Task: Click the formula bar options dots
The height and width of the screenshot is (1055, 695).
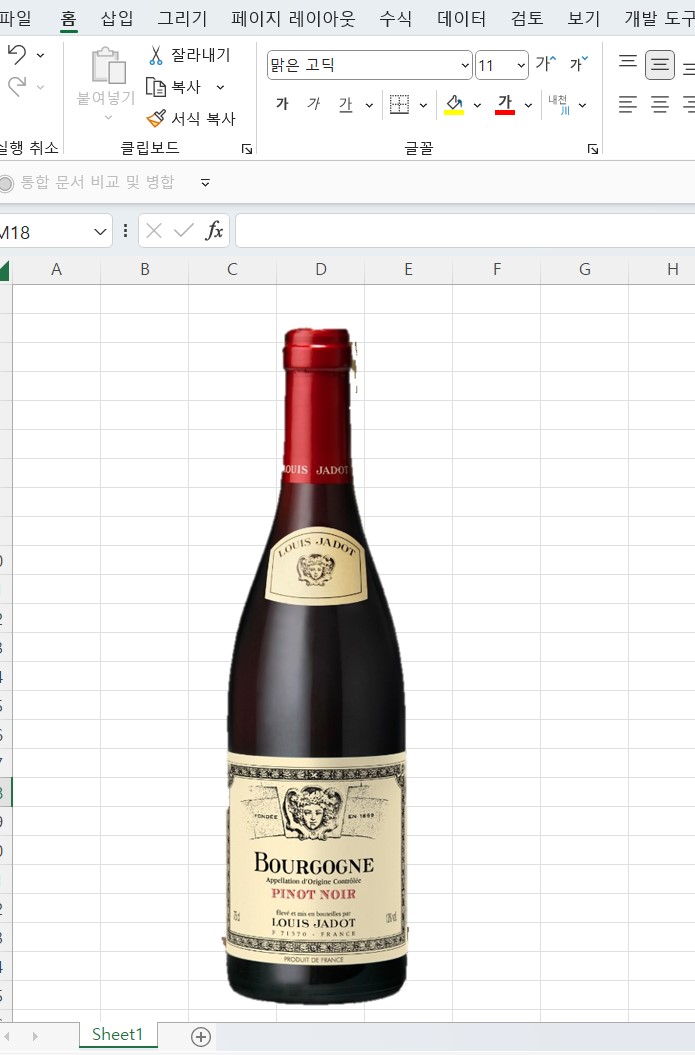Action: pos(125,231)
